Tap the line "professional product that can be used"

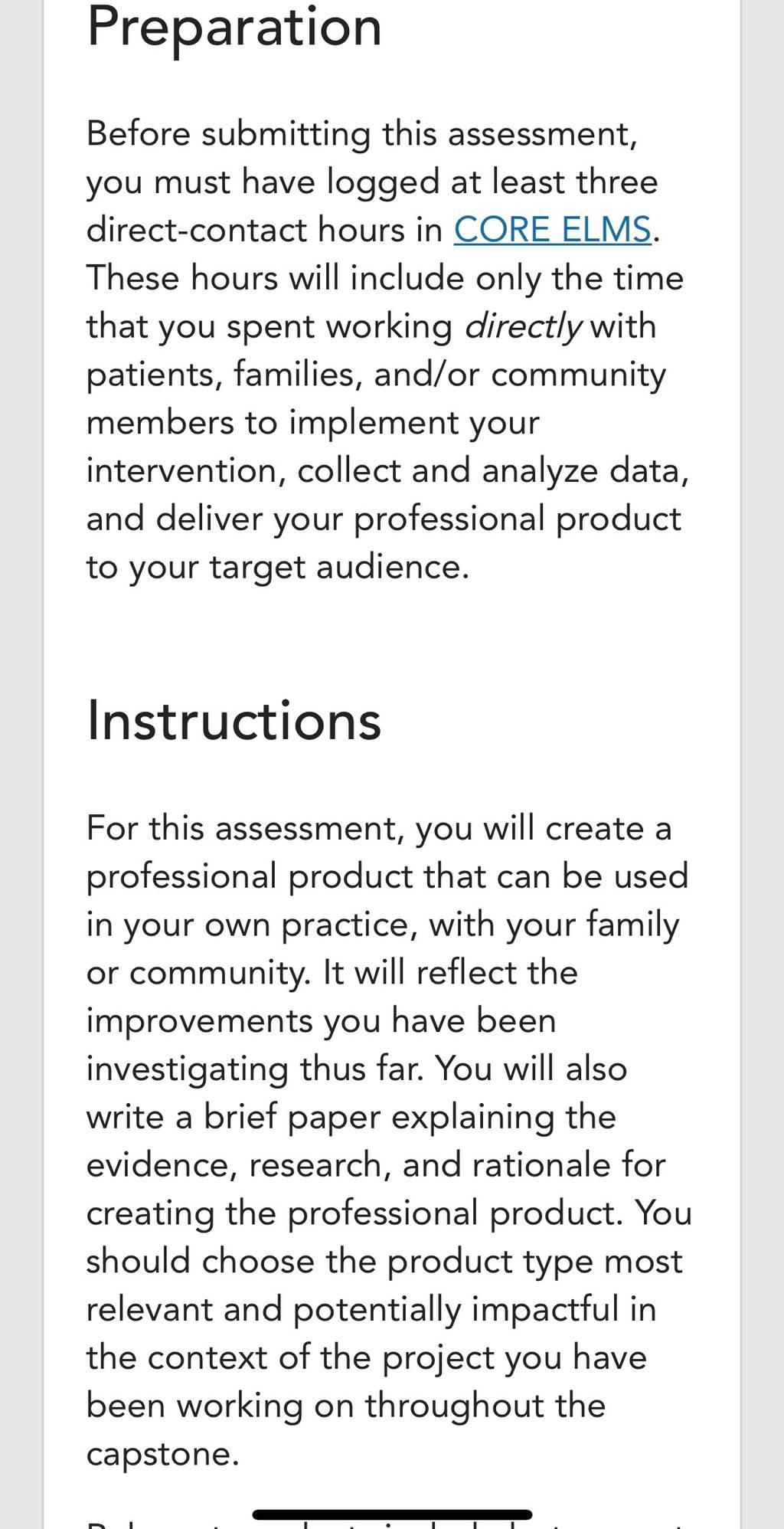(387, 877)
